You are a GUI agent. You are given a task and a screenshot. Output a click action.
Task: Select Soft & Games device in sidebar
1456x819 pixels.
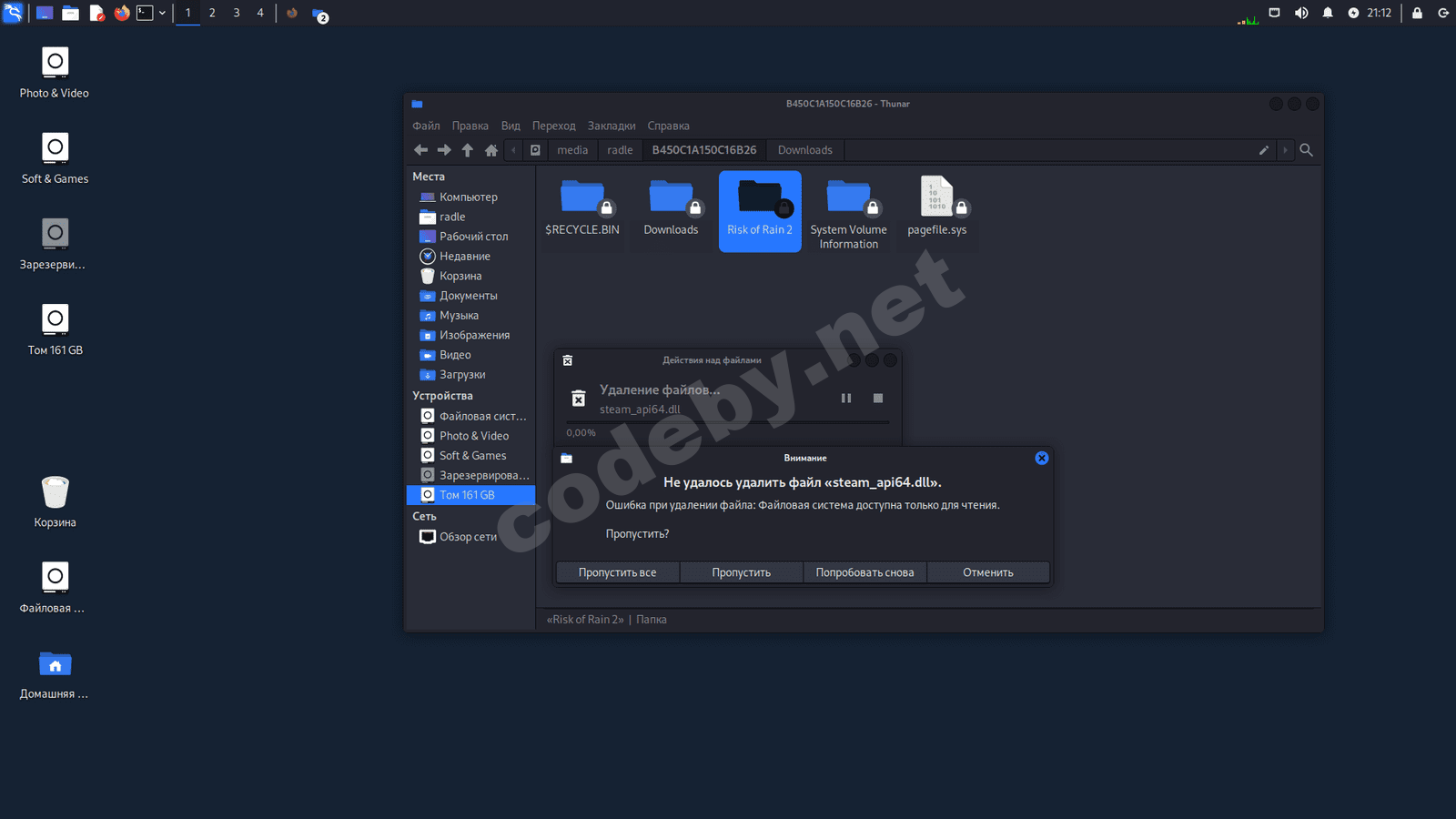tap(470, 456)
